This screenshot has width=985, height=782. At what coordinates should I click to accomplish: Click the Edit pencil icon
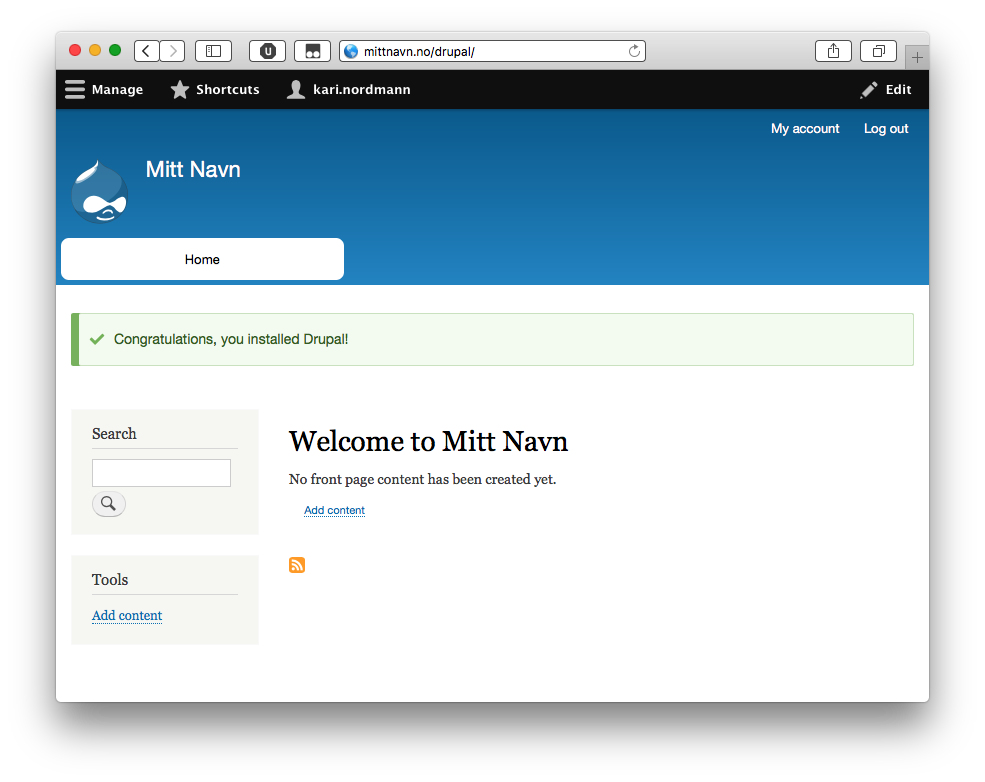pos(869,90)
